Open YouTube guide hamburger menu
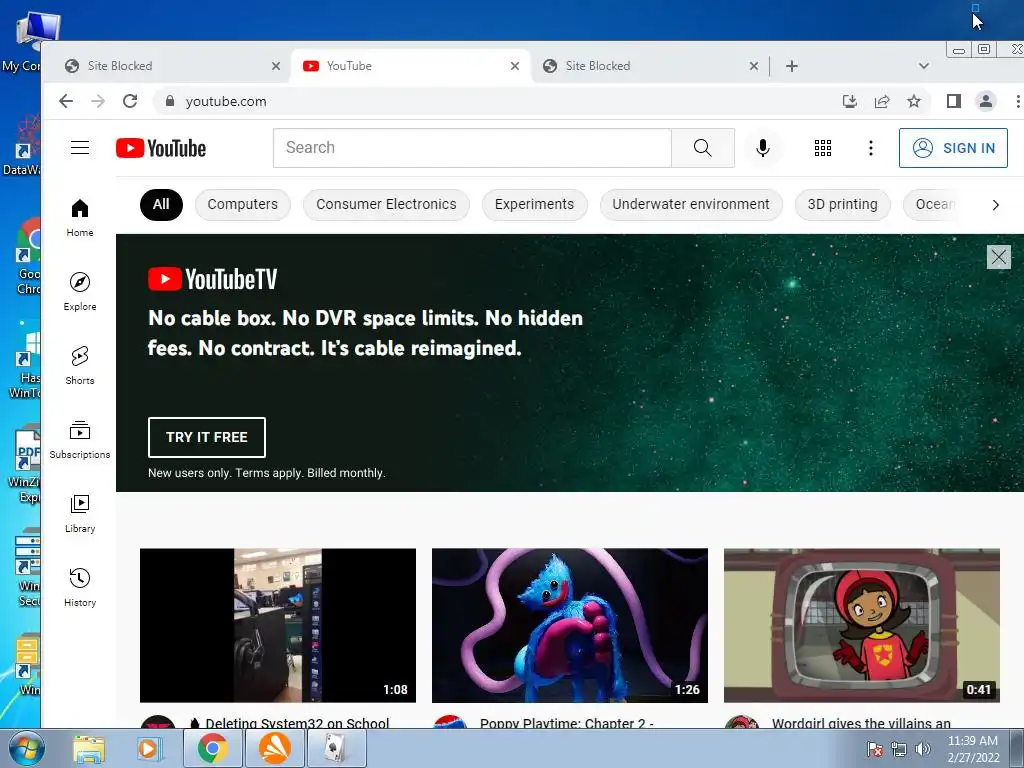The width and height of the screenshot is (1024, 768). (80, 148)
